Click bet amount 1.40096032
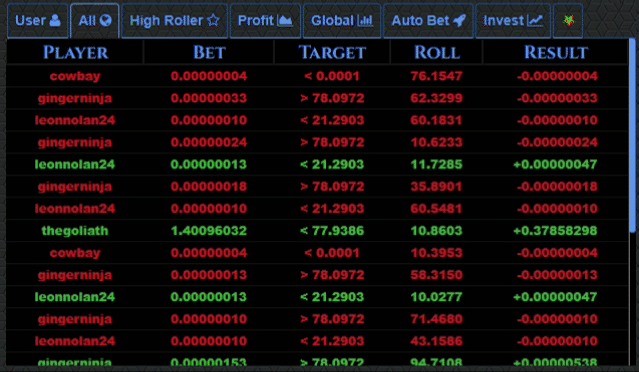This screenshot has height=372, width=639. click(209, 231)
